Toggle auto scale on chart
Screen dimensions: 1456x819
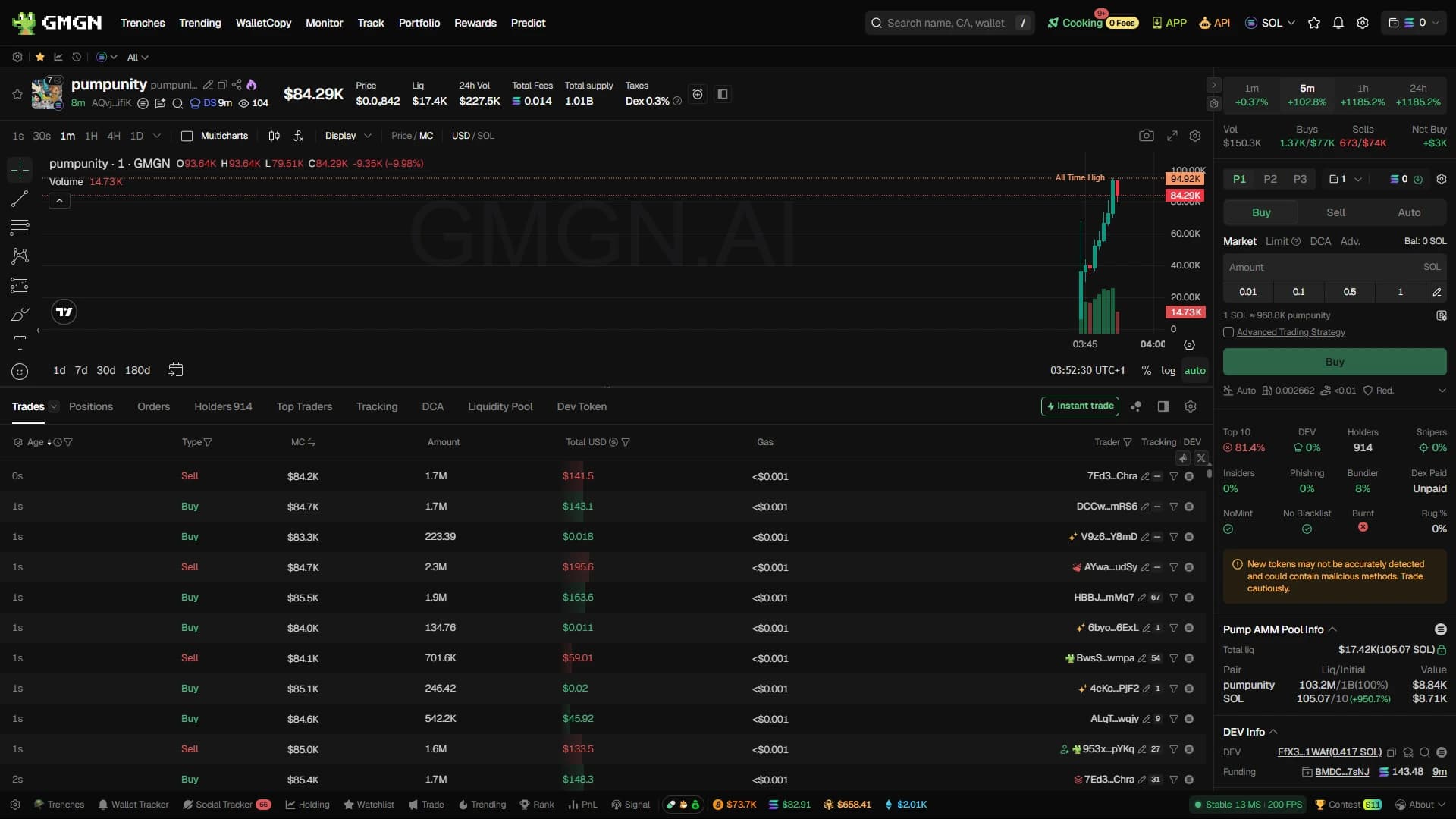[x=1195, y=370]
